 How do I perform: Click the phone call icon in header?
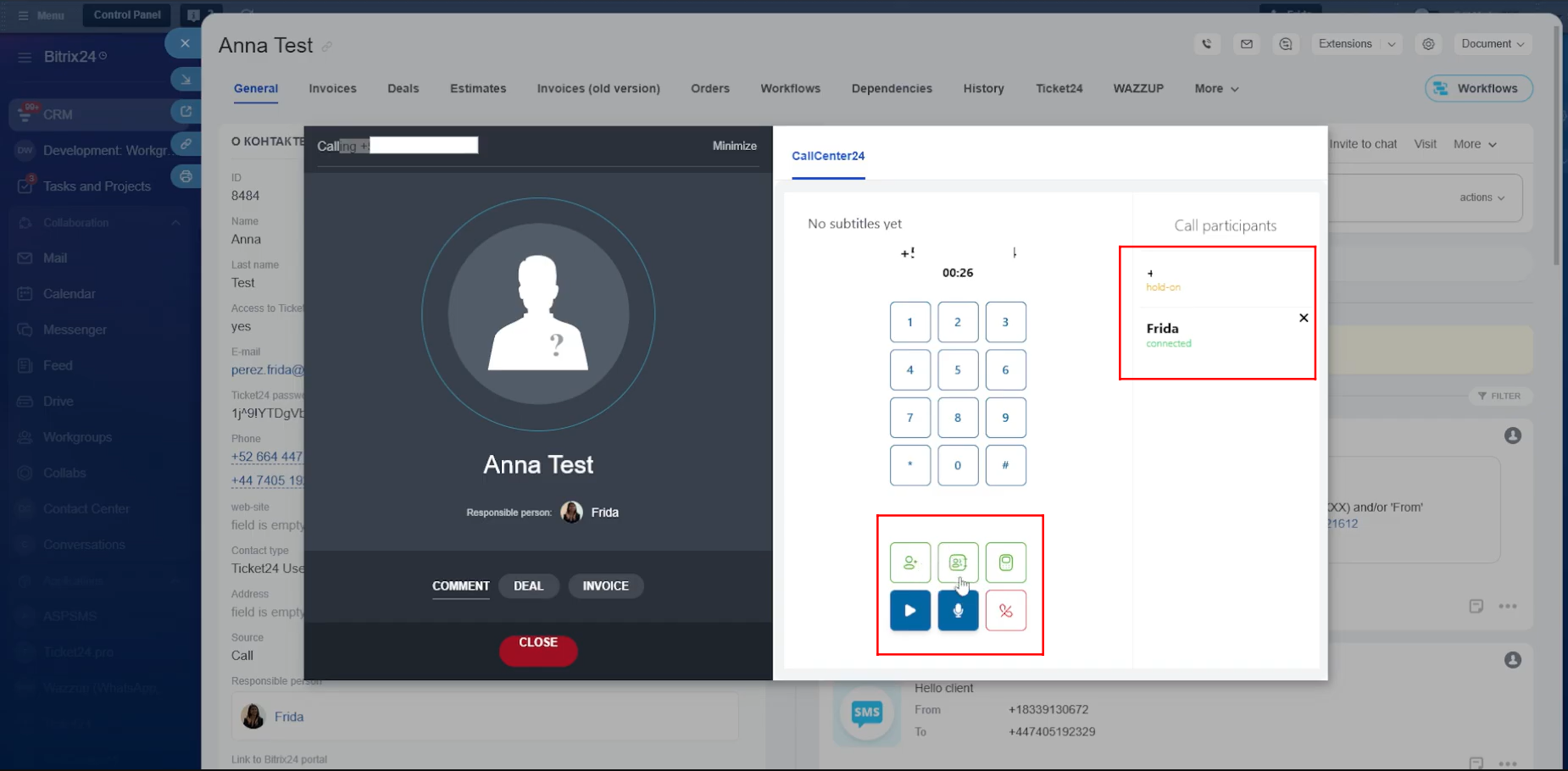1207,44
